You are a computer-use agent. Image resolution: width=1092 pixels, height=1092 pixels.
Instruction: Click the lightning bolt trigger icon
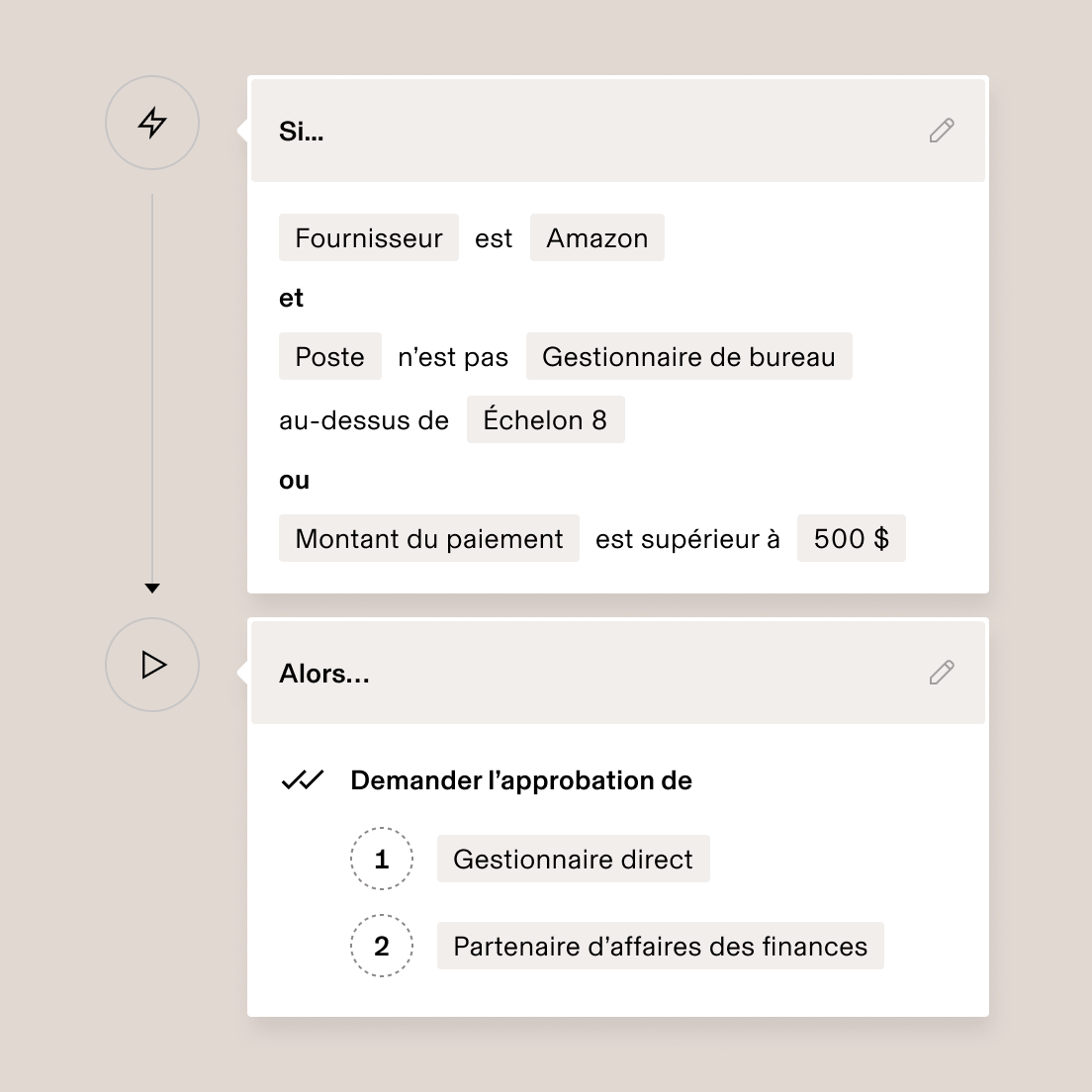click(x=151, y=123)
